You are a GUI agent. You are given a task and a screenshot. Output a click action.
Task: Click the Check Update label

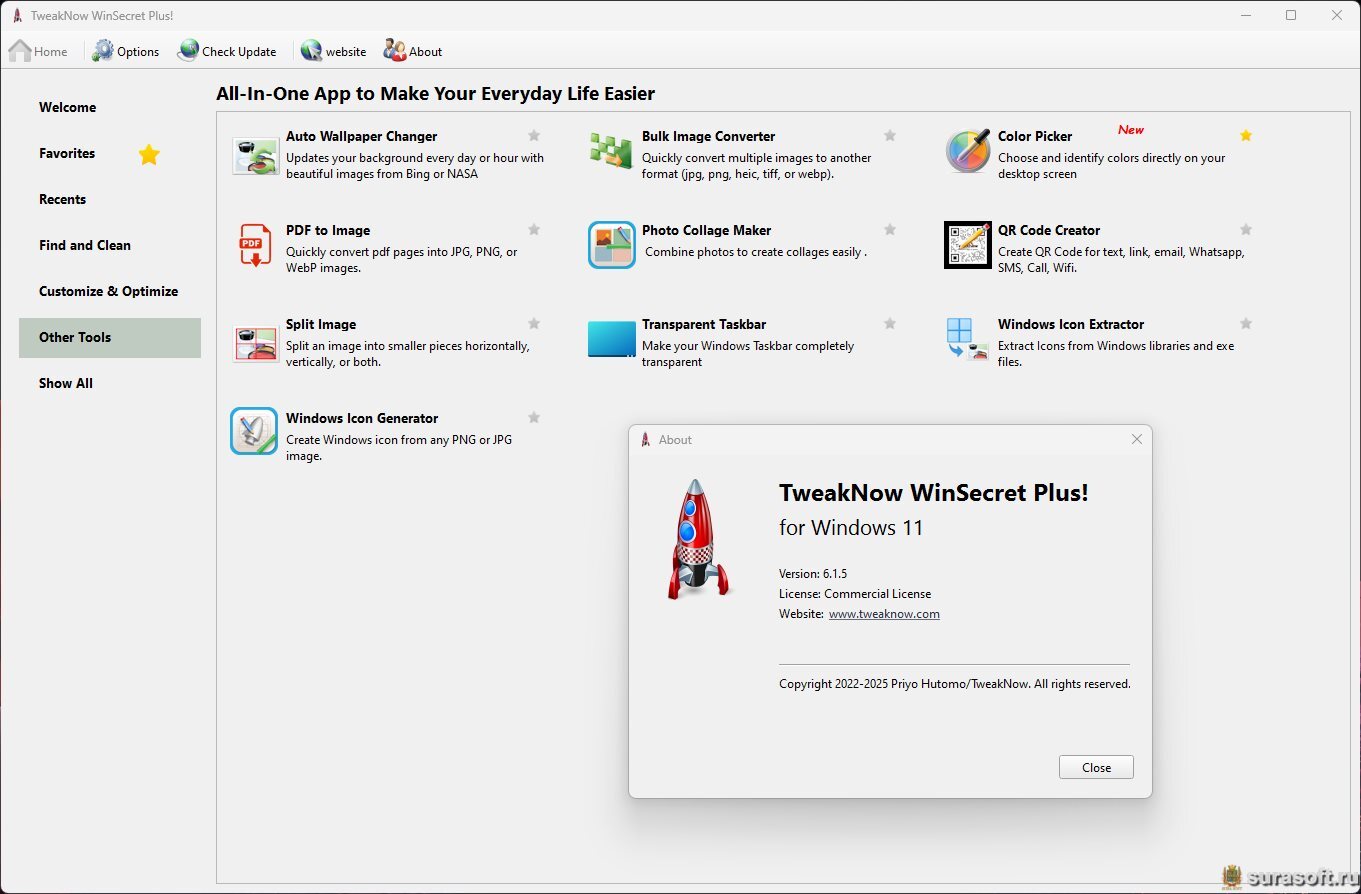(239, 52)
